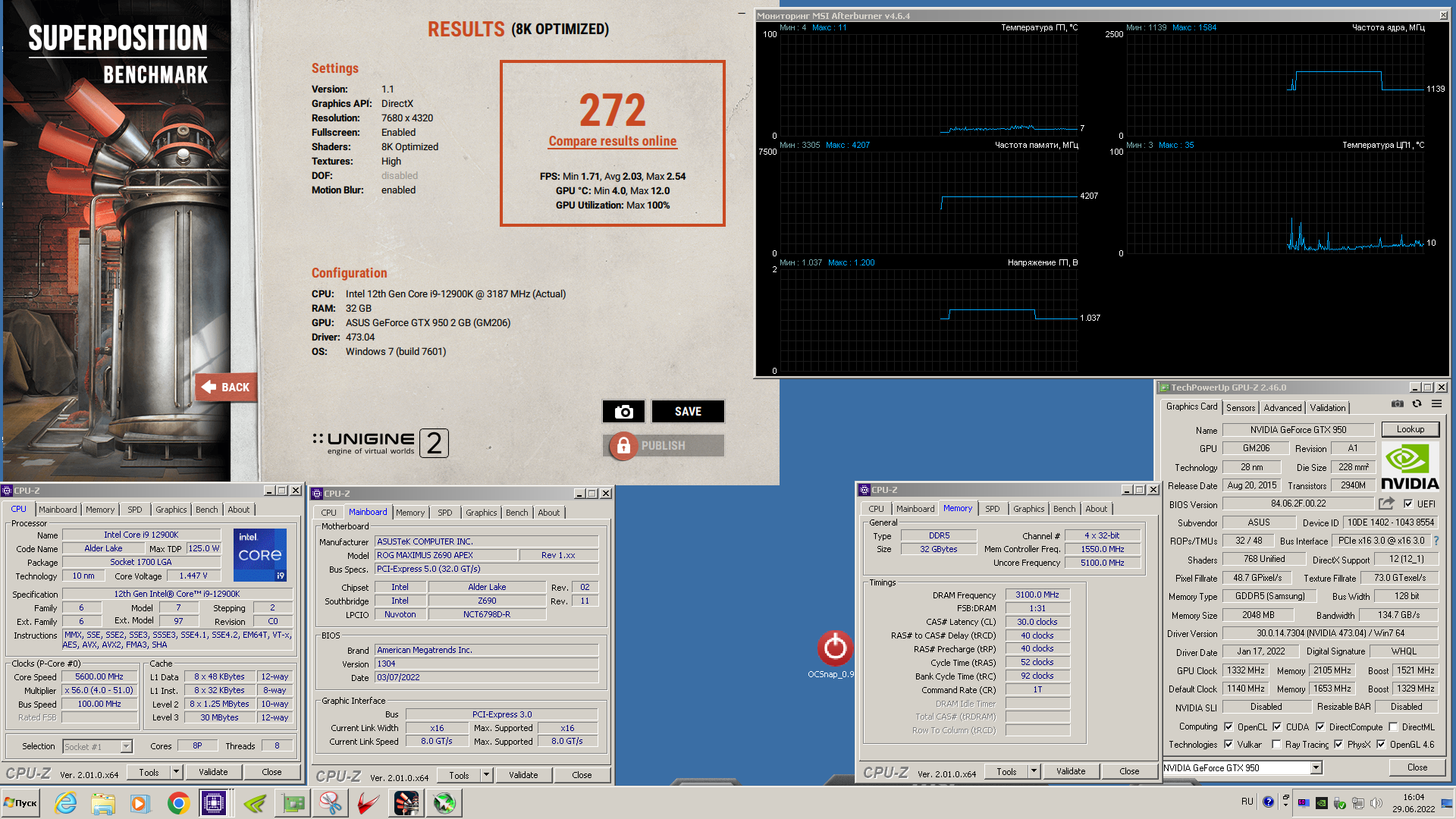
Task: Click the NVIDIA tray icon
Action: click(1322, 802)
